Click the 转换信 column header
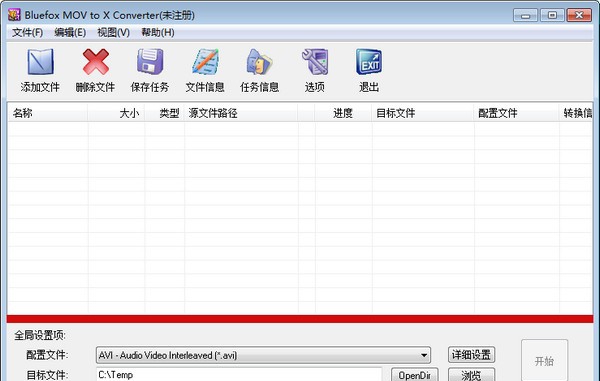The image size is (600, 381). click(576, 113)
